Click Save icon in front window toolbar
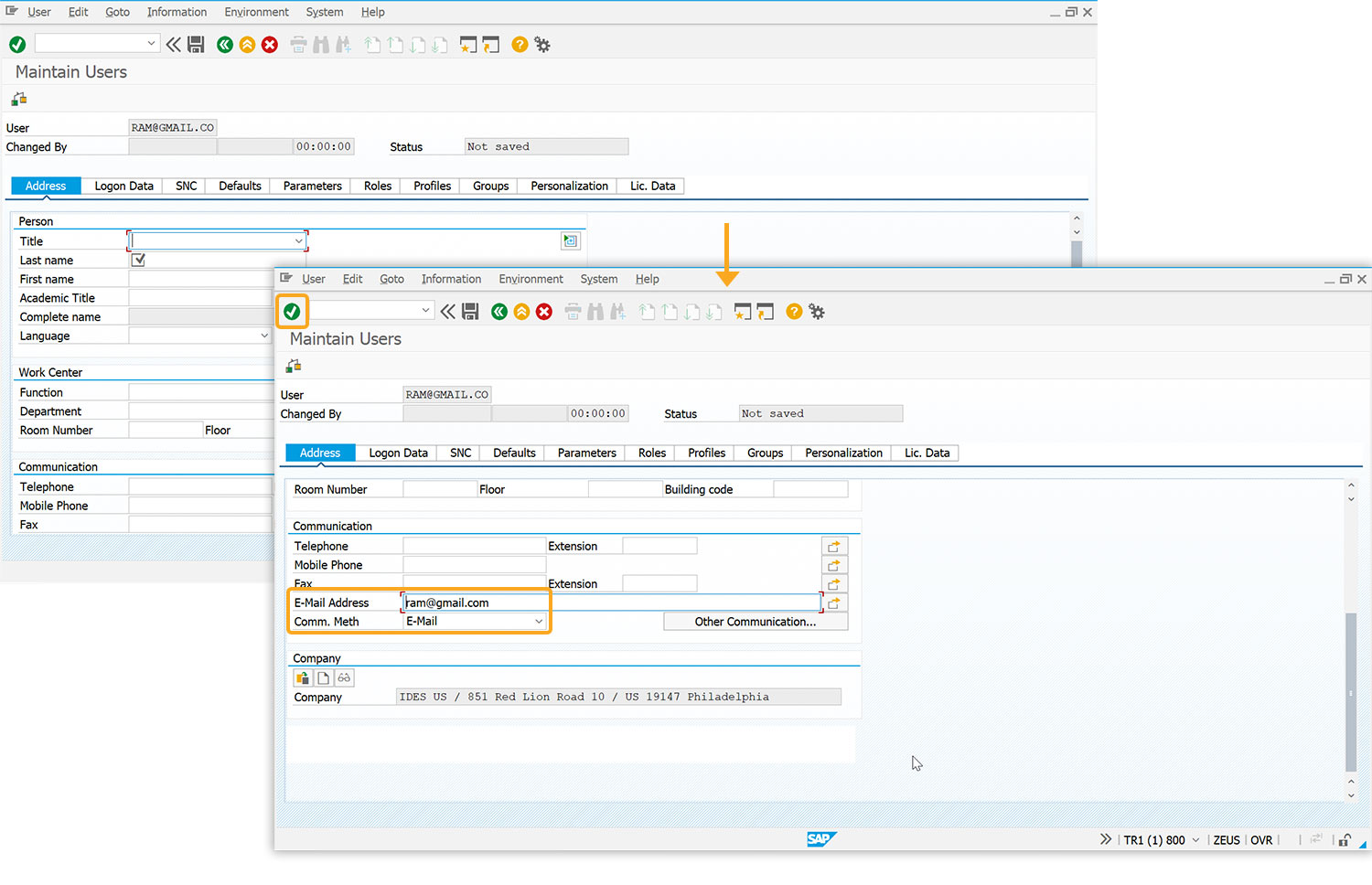Image resolution: width=1372 pixels, height=885 pixels. [x=470, y=312]
